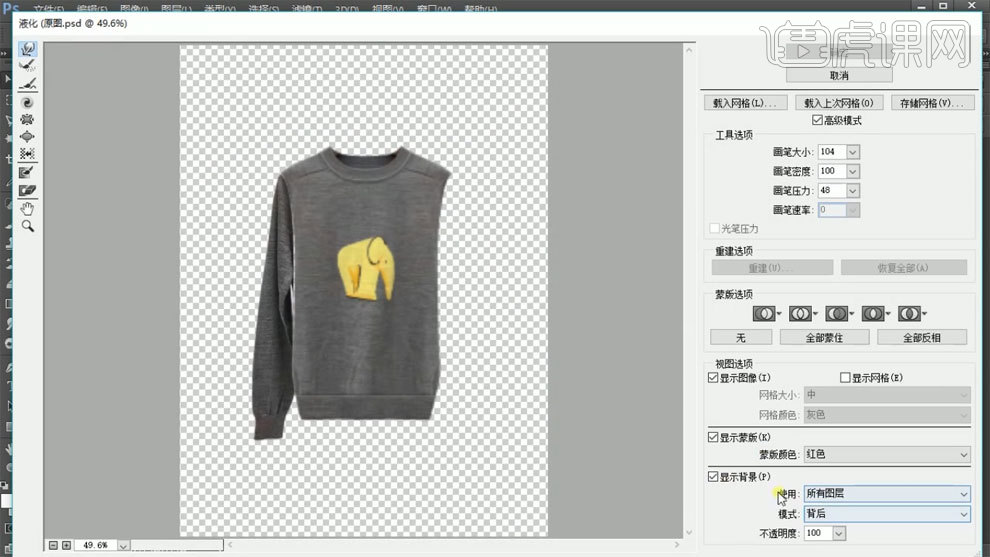The image size is (990, 557).
Task: Click the 重建(U)... button
Action: (772, 268)
